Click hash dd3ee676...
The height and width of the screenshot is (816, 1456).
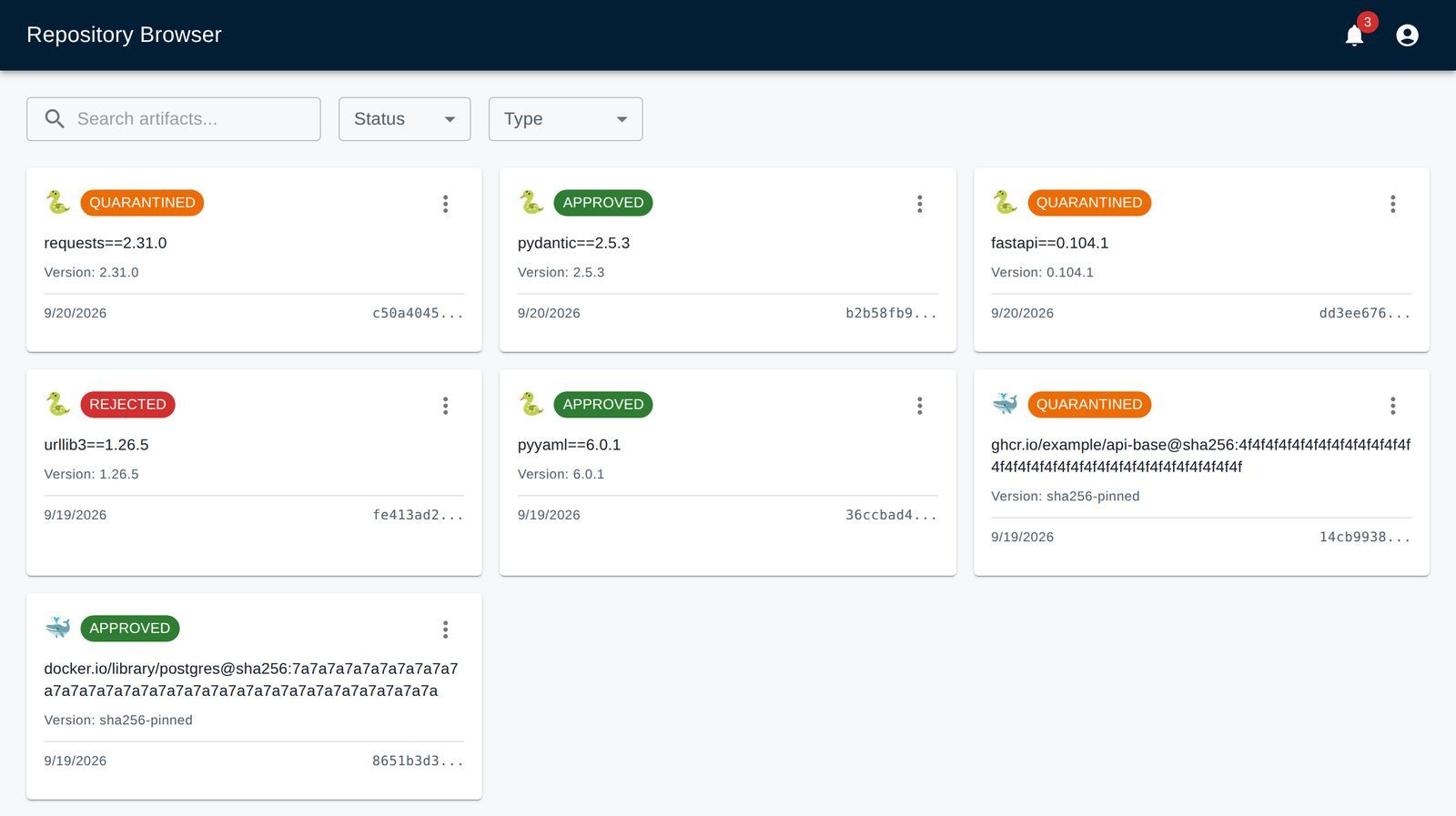pos(1365,313)
